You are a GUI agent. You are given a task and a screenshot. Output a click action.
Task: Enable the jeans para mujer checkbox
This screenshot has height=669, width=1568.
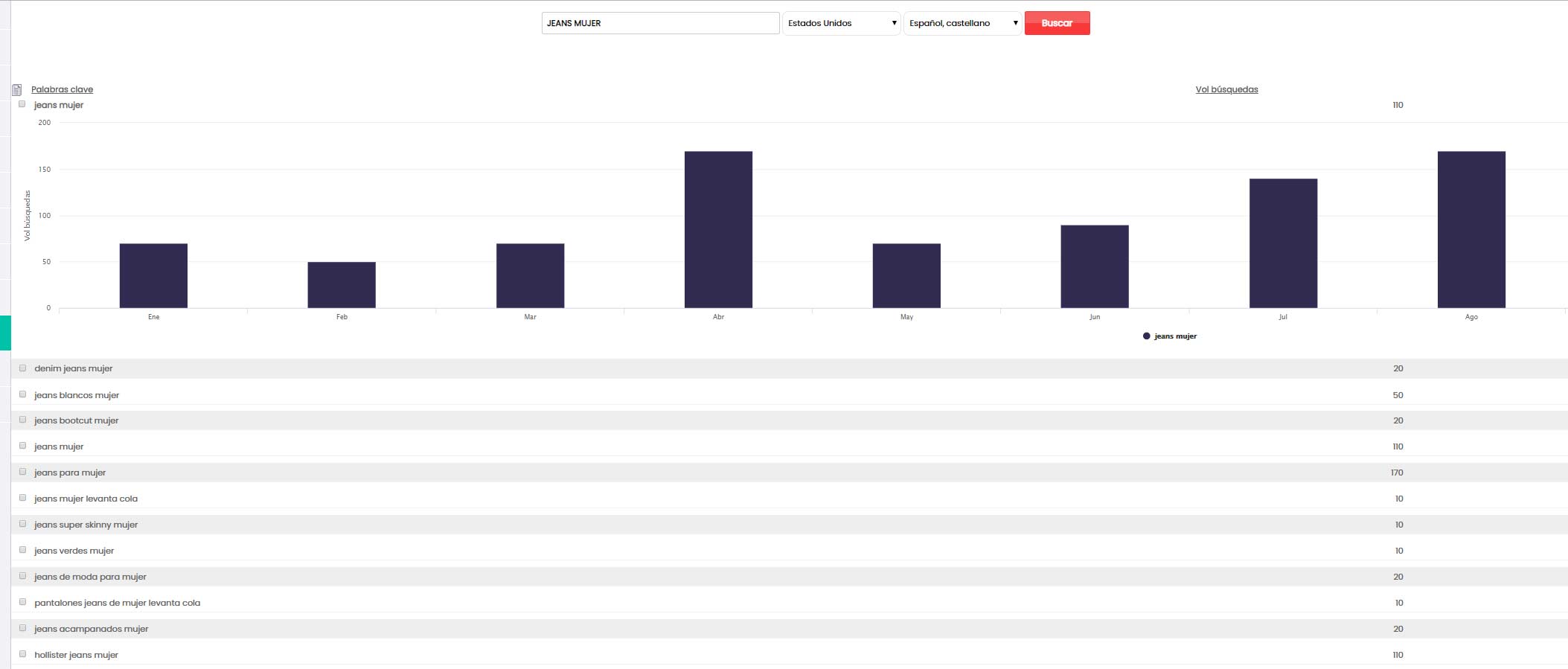coord(22,472)
